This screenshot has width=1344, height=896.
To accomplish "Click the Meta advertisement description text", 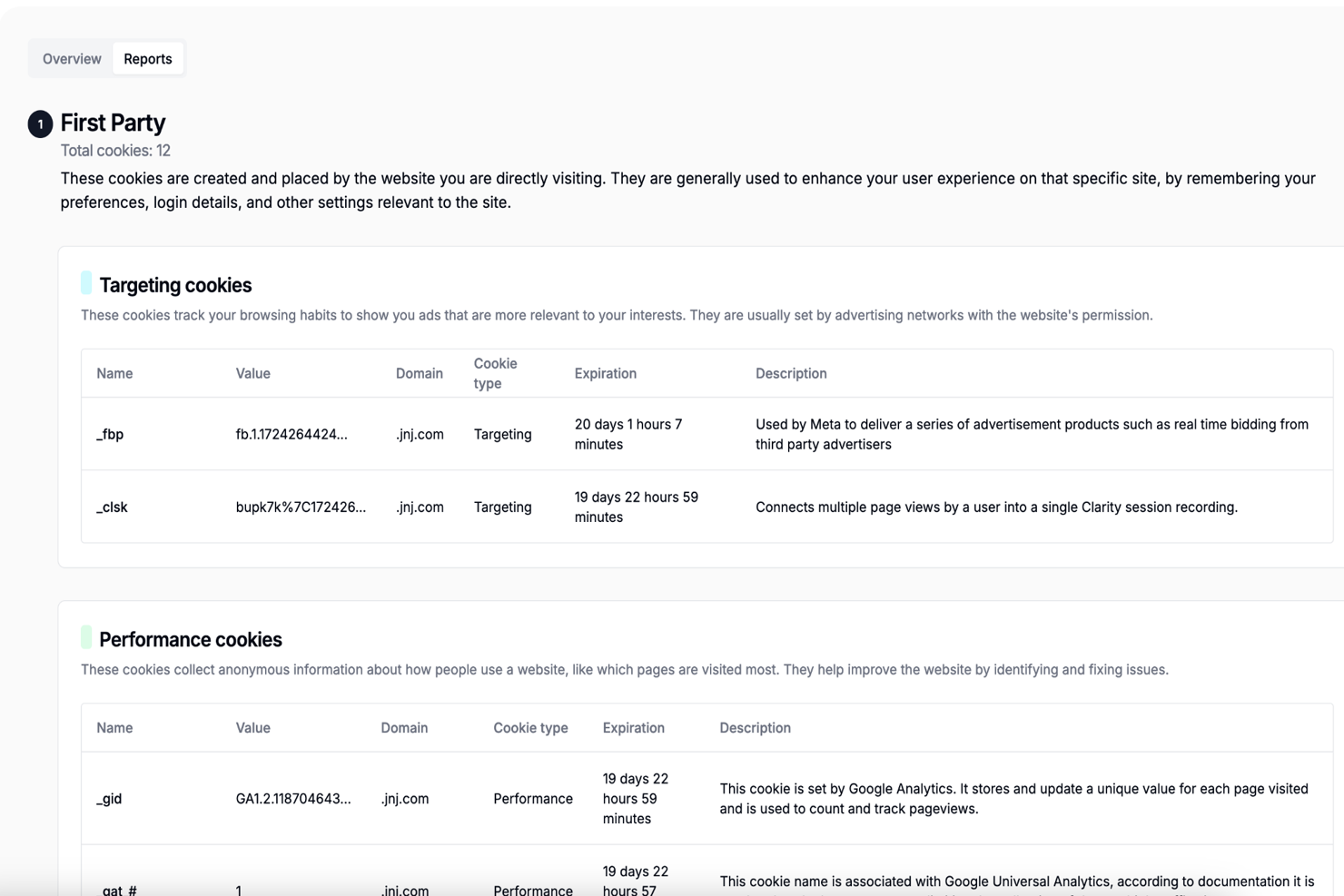I will click(x=1032, y=434).
